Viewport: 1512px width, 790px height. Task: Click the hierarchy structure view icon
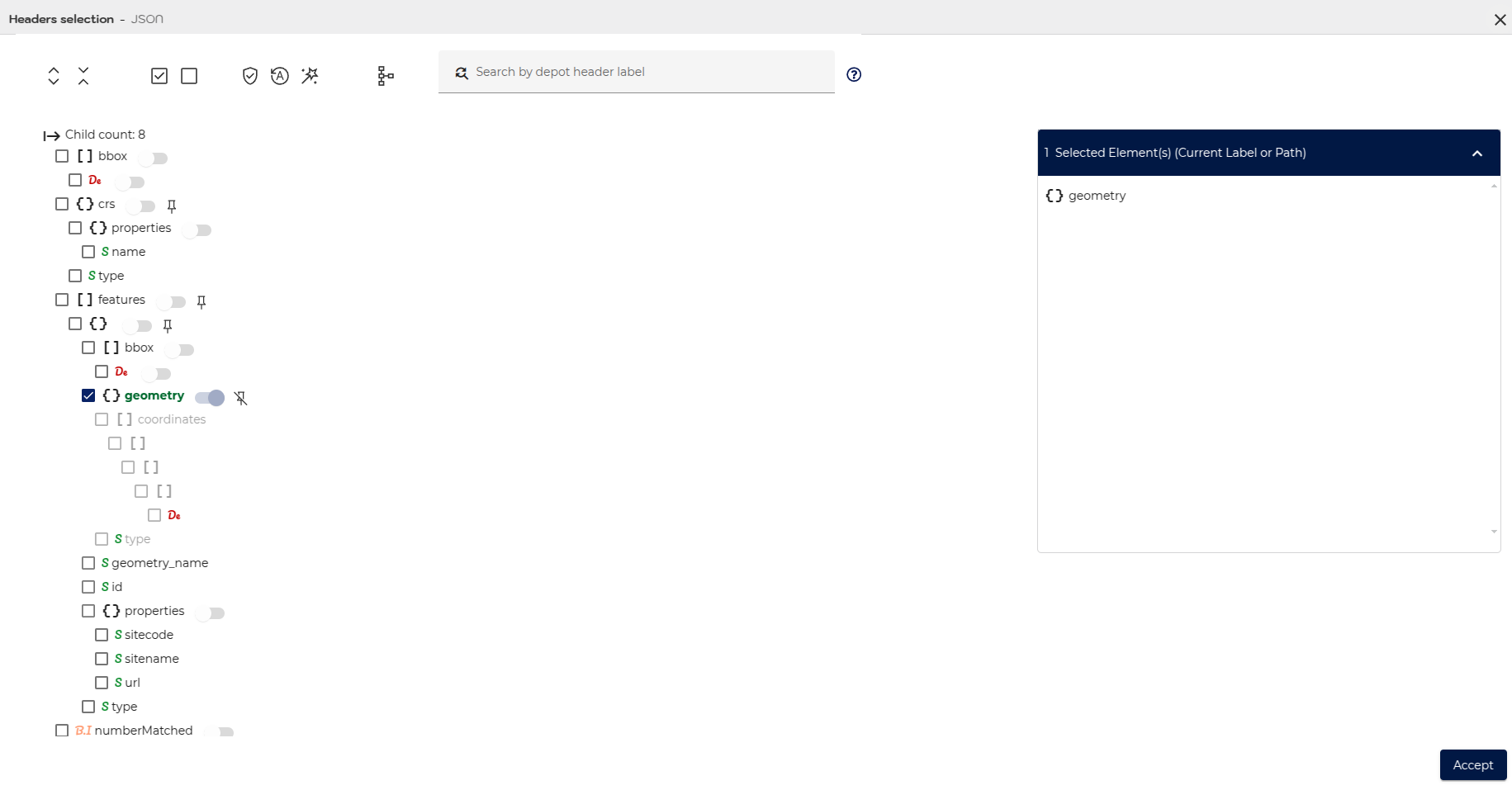coord(385,75)
